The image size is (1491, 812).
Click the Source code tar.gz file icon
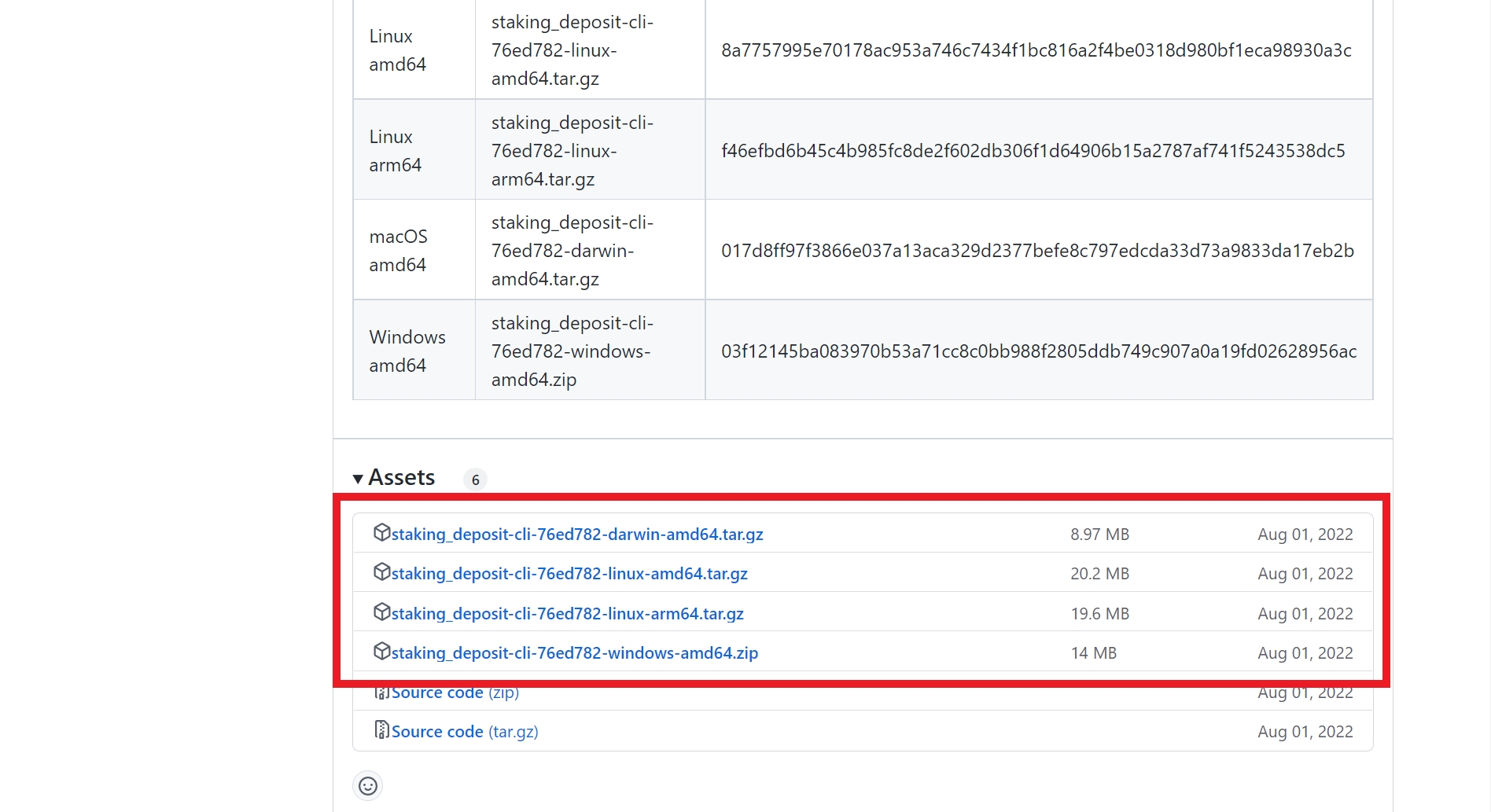coord(381,730)
